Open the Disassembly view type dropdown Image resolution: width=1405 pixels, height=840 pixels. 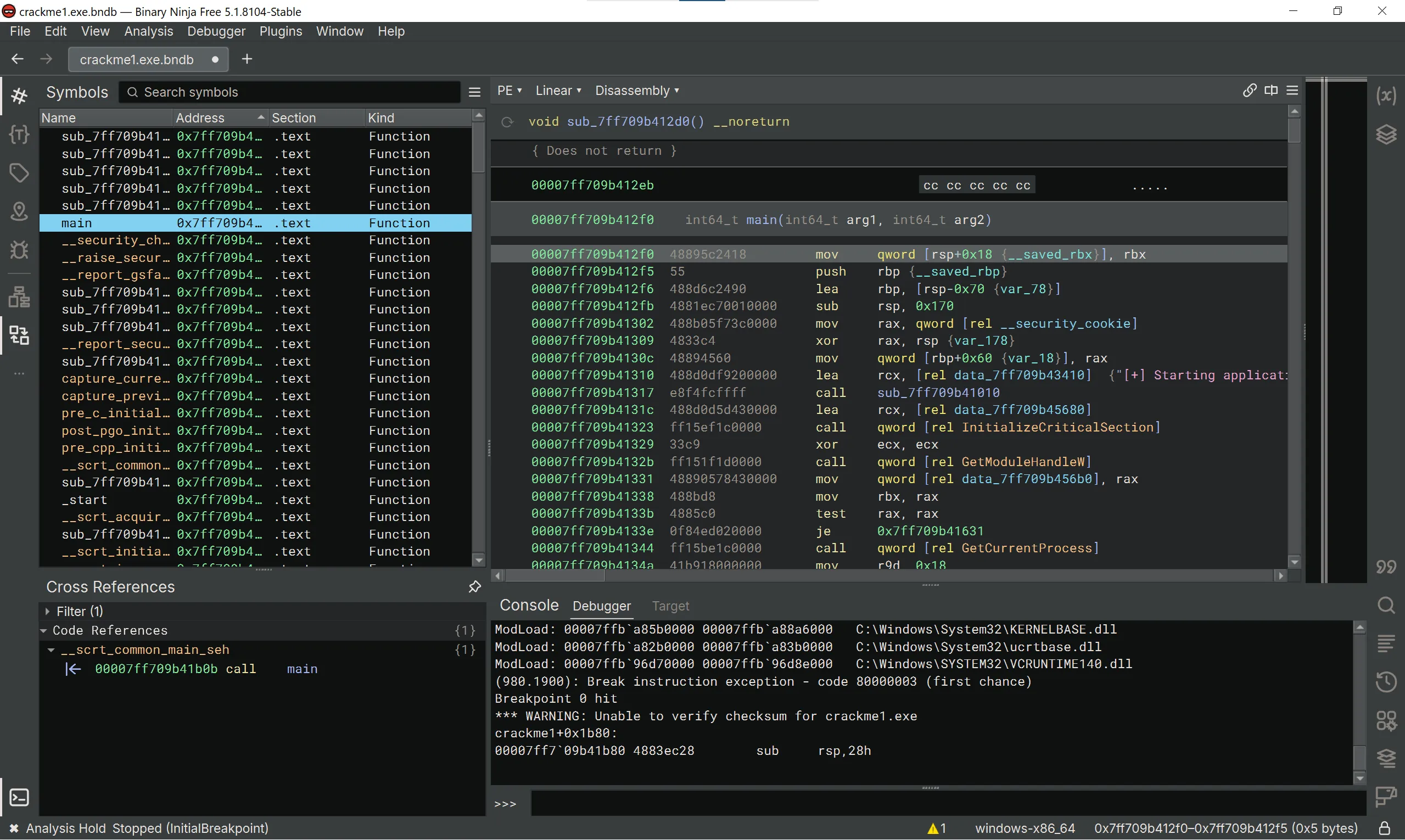point(636,91)
